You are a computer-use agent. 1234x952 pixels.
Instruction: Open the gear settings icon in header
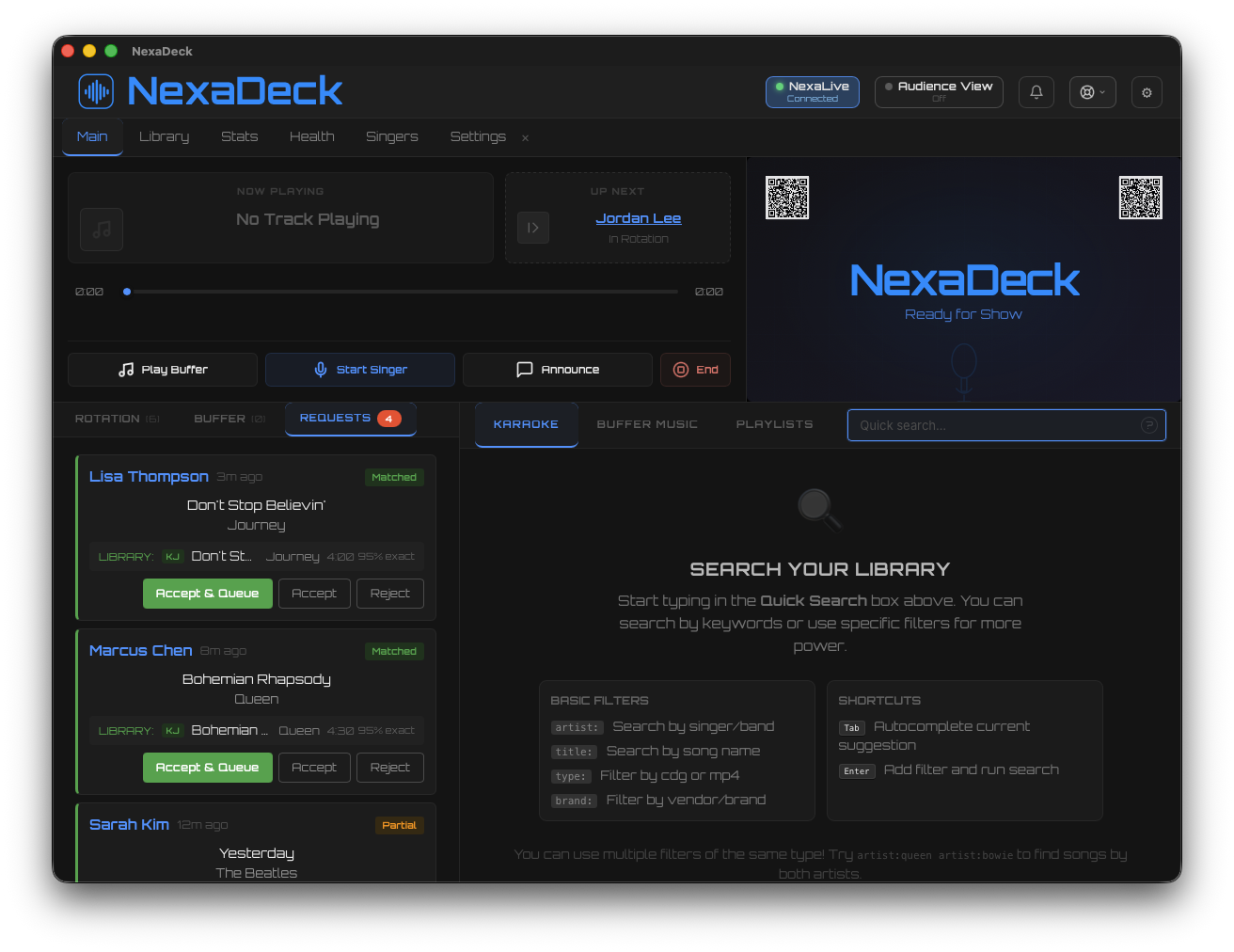pyautogui.click(x=1147, y=92)
